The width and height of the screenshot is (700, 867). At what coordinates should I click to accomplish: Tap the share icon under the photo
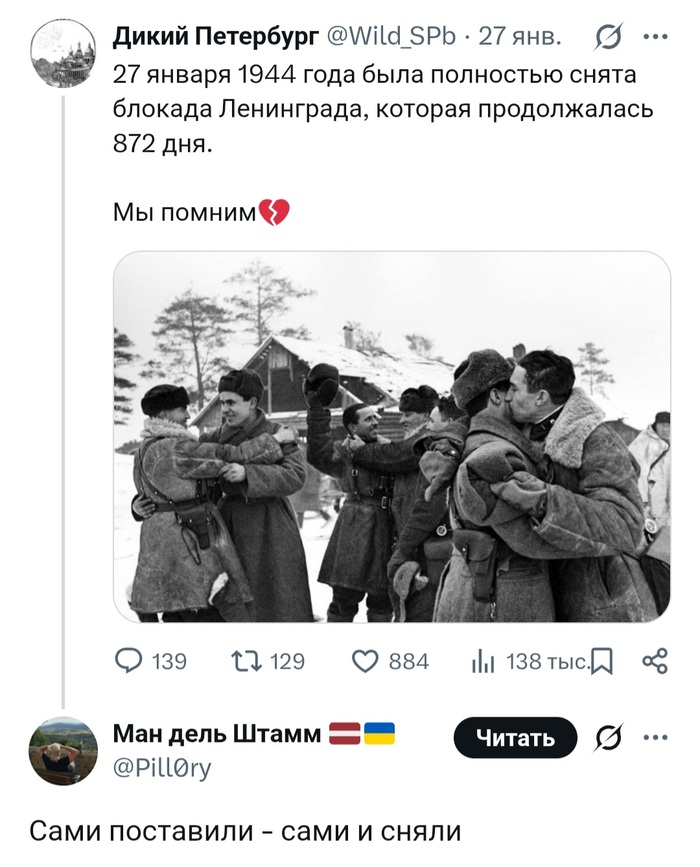tap(655, 661)
